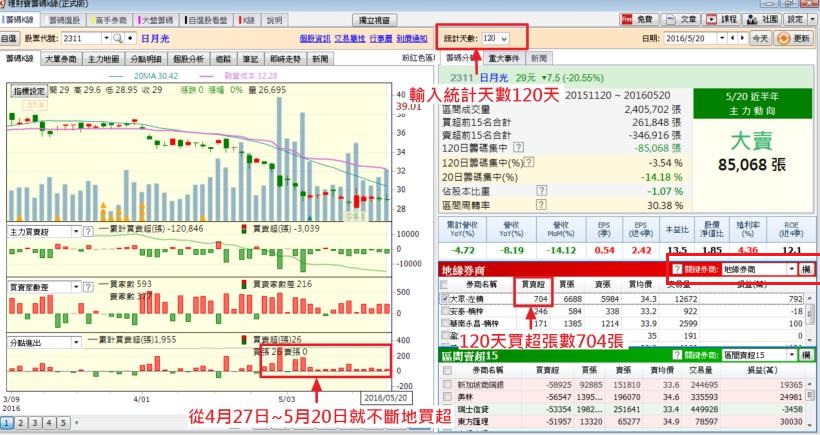Switch to the 高手券商 top tab
Image resolution: width=820 pixels, height=435 pixels.
[x=110, y=20]
